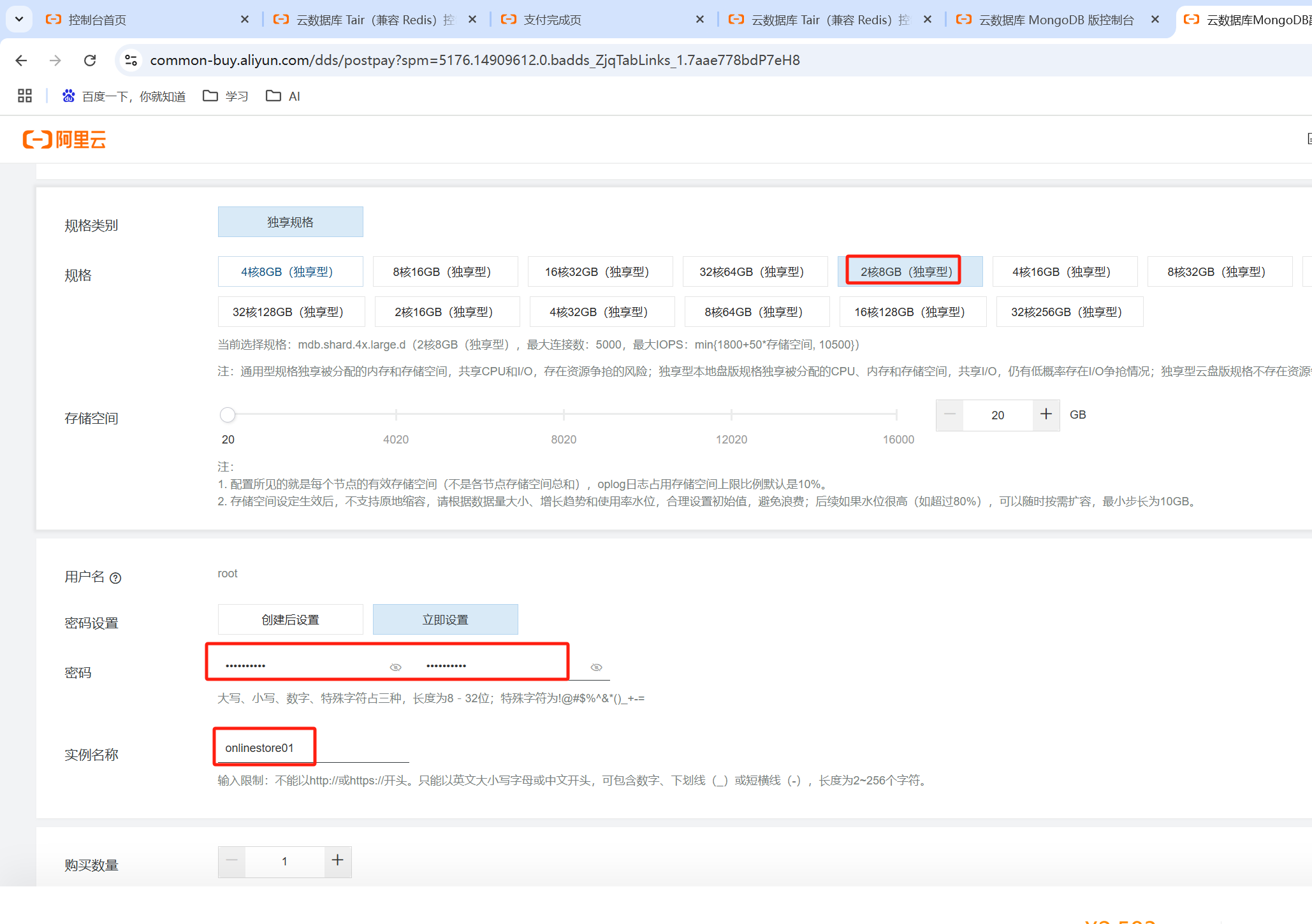Select 2核8GB (独享型) spec
The image size is (1312, 924).
tap(910, 271)
